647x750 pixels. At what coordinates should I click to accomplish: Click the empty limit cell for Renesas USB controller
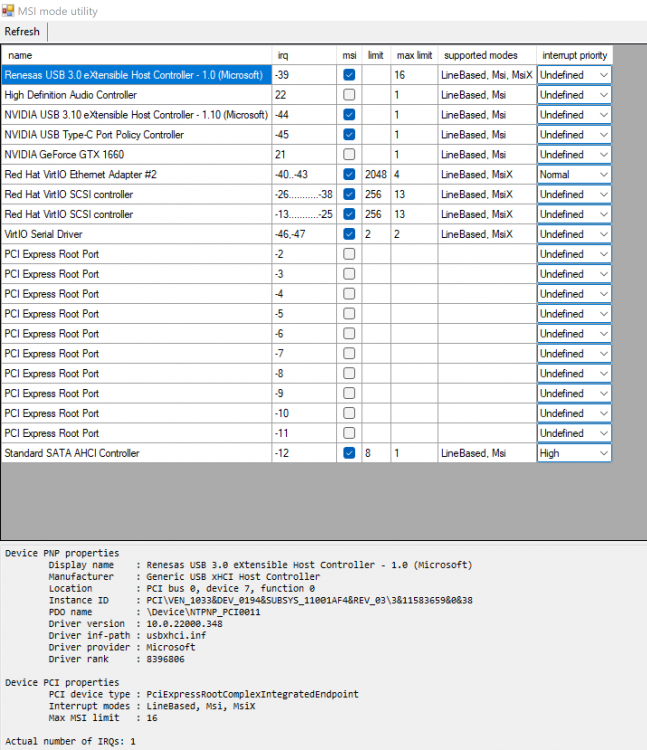[376, 75]
